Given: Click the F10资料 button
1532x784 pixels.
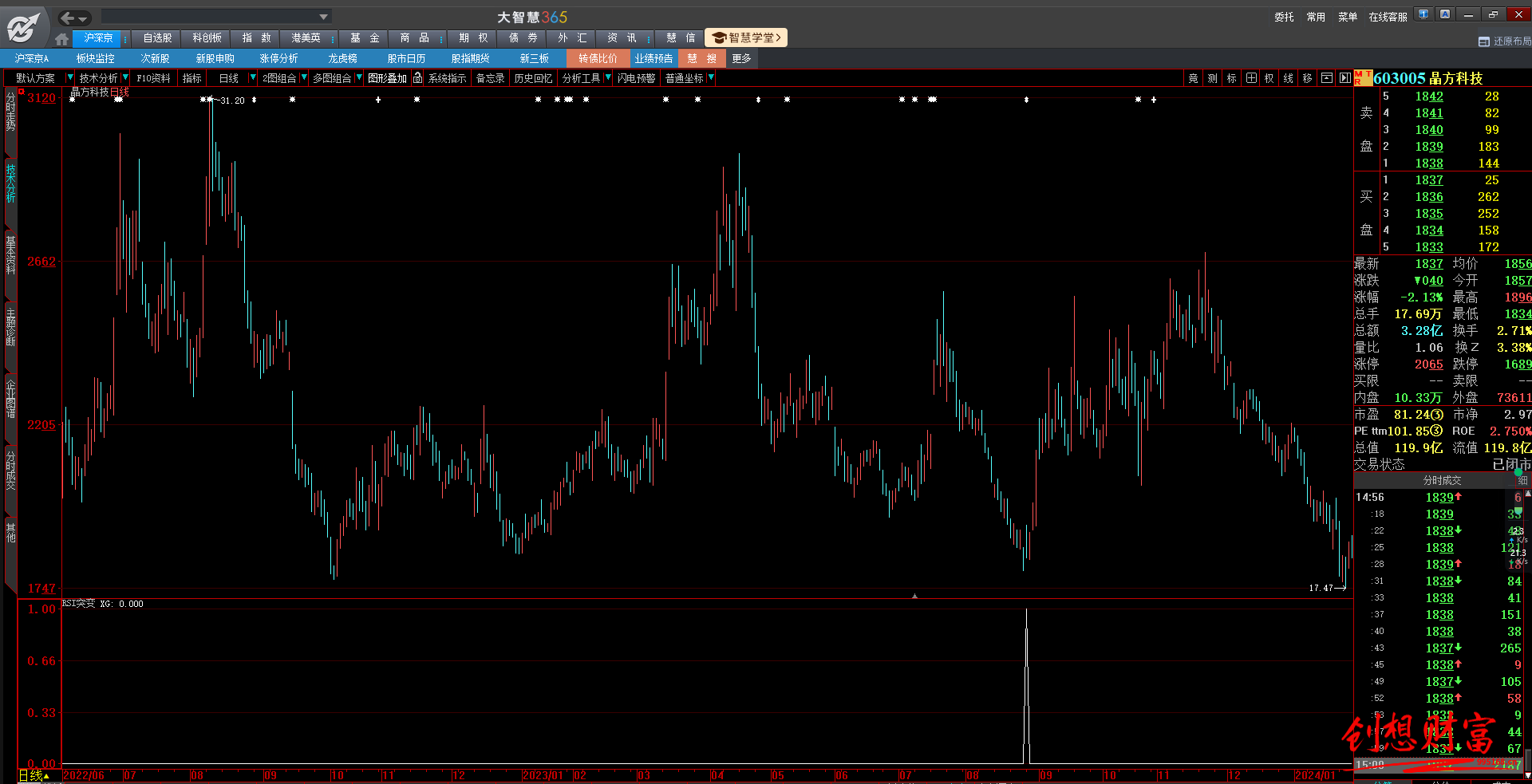Looking at the screenshot, I should pyautogui.click(x=153, y=78).
